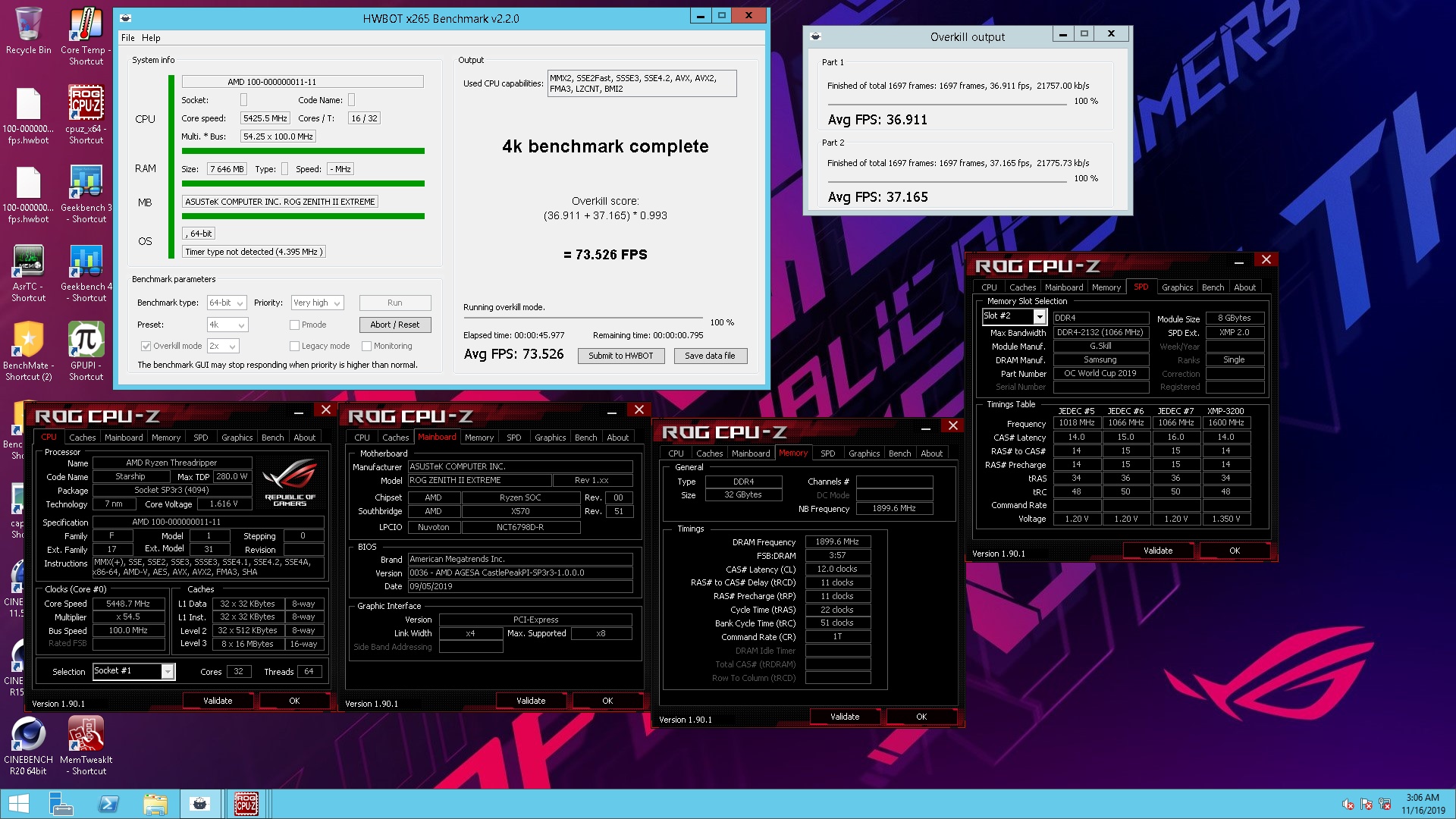
Task: Switch to Caches tab in CPU window
Action: (x=82, y=438)
